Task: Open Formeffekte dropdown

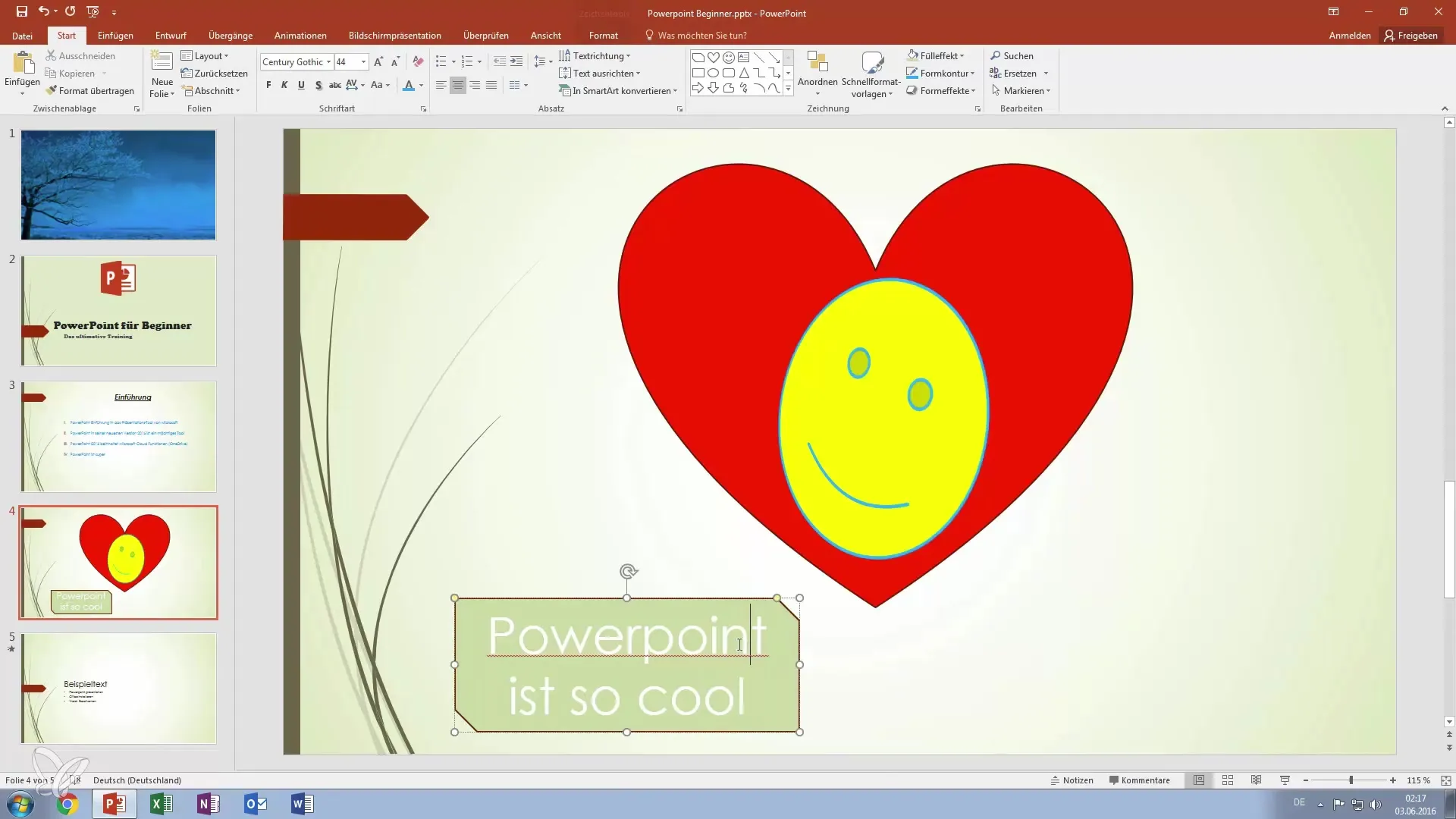Action: coord(941,91)
